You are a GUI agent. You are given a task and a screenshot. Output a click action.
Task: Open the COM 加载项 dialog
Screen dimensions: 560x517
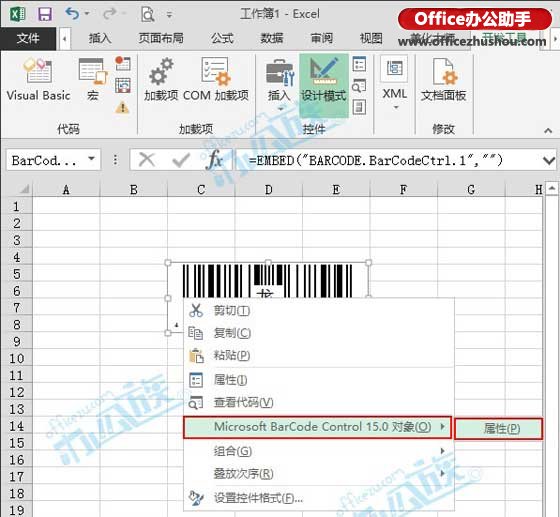(x=215, y=80)
